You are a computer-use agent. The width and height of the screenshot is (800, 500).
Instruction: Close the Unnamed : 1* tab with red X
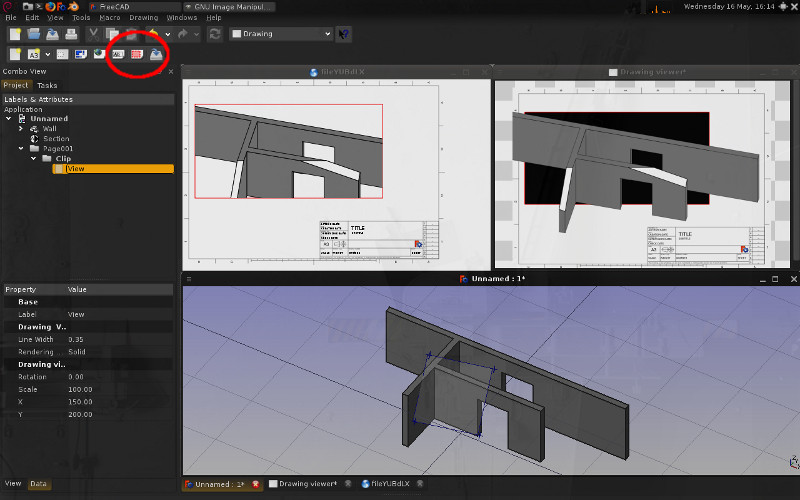pos(256,484)
